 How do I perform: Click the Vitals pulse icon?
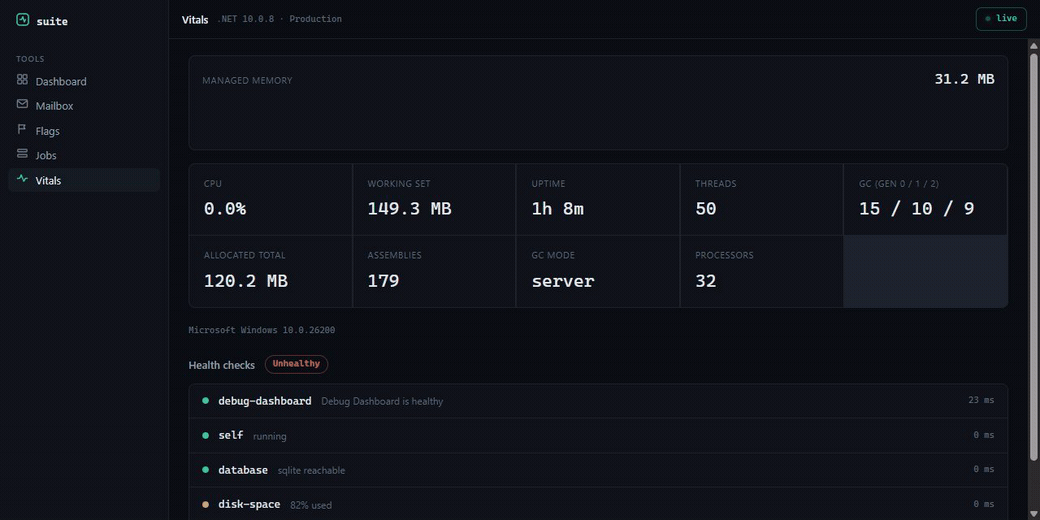pos(23,179)
